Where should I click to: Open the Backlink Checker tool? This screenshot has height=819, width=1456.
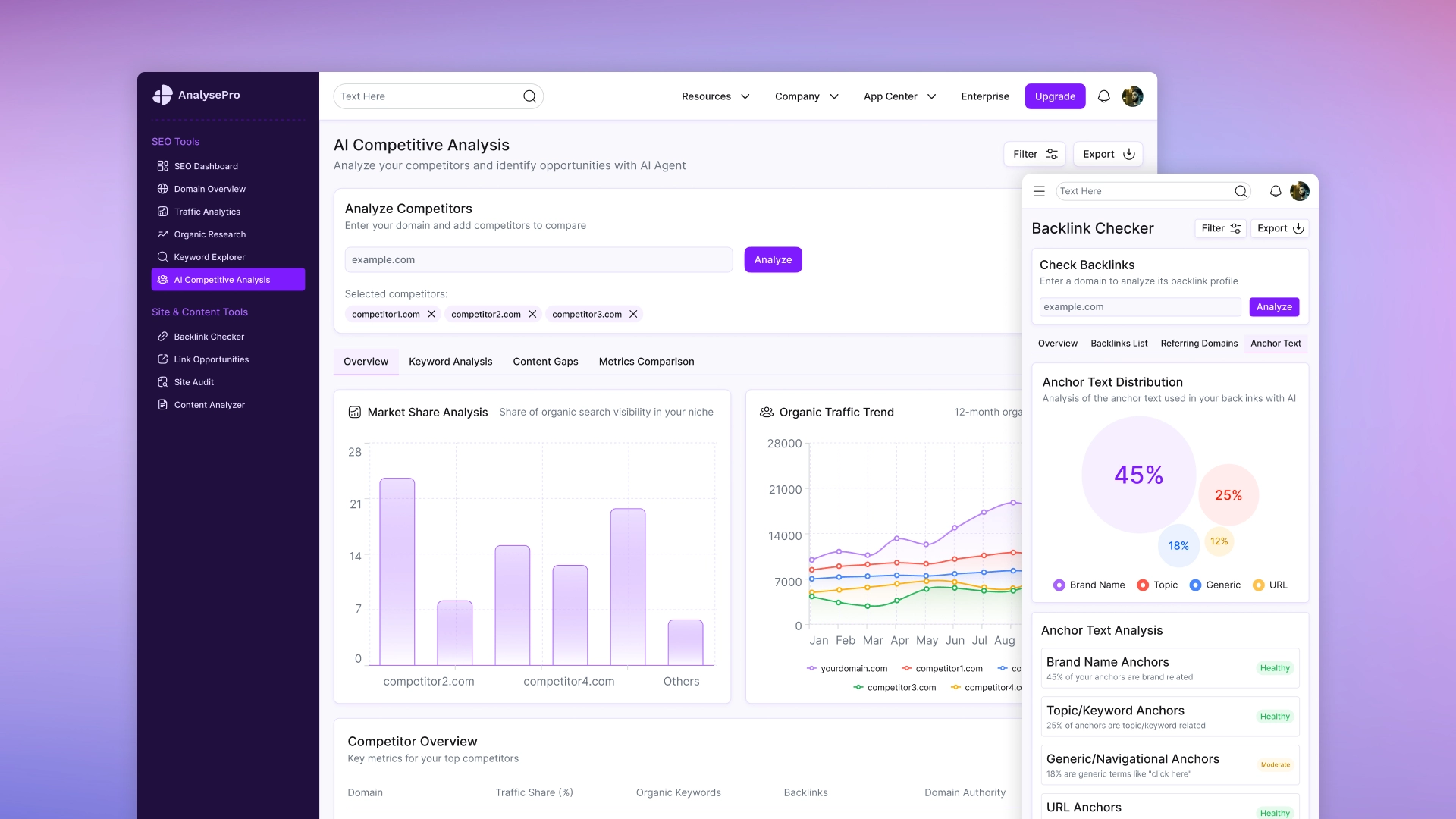pos(208,336)
